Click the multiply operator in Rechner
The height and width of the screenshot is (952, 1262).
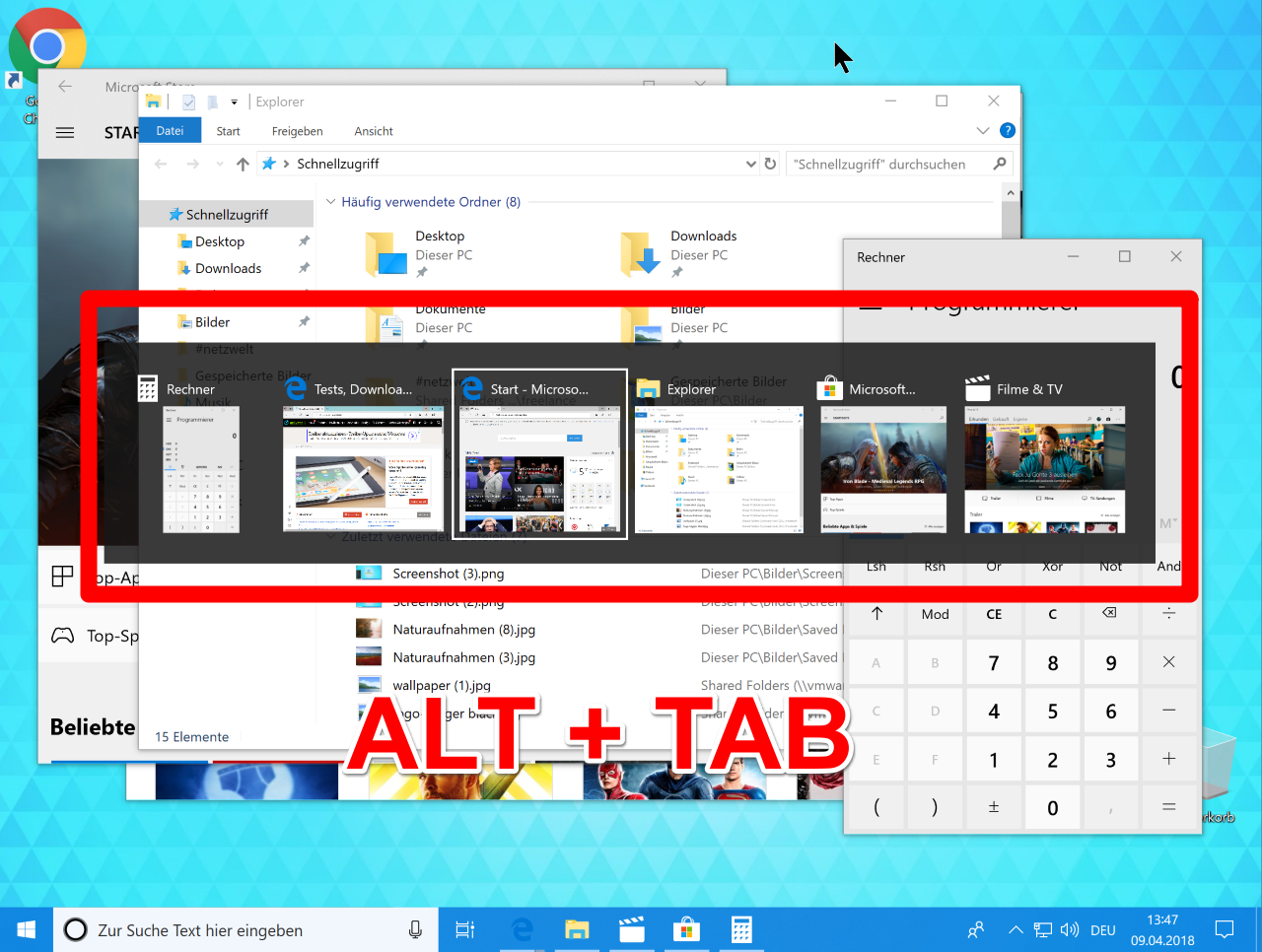(1168, 662)
